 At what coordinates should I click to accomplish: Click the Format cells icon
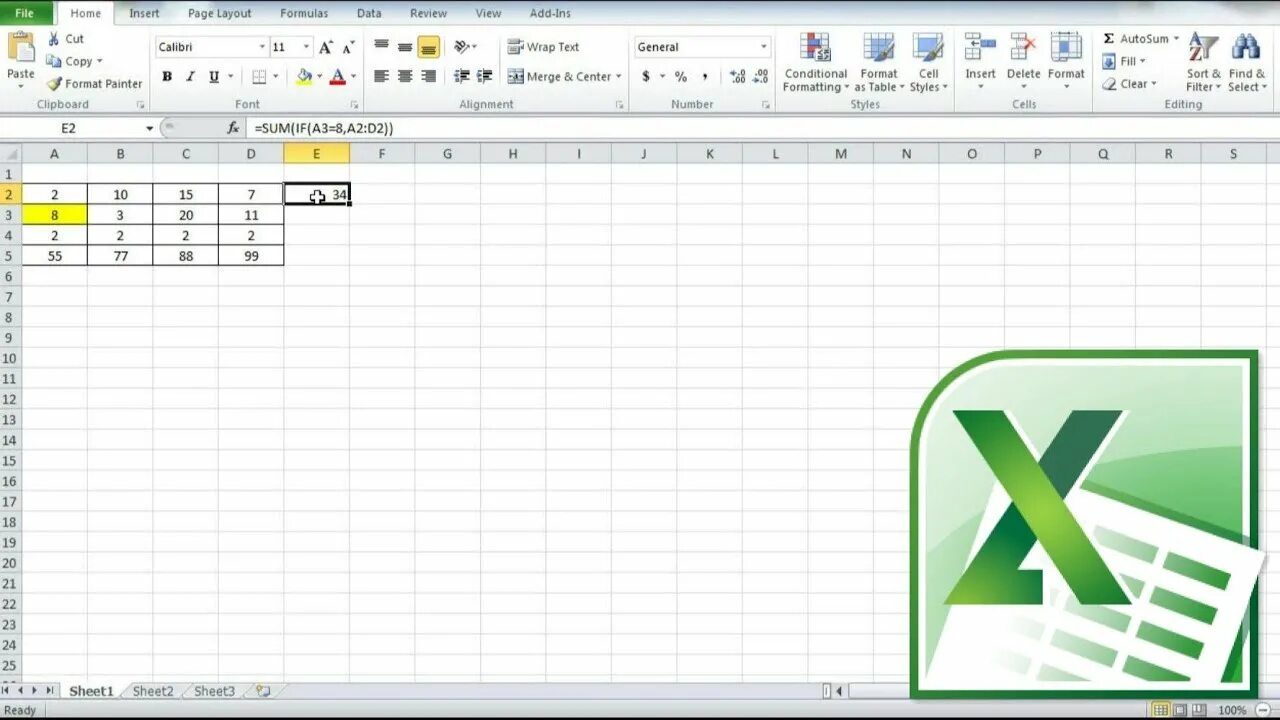[1066, 47]
